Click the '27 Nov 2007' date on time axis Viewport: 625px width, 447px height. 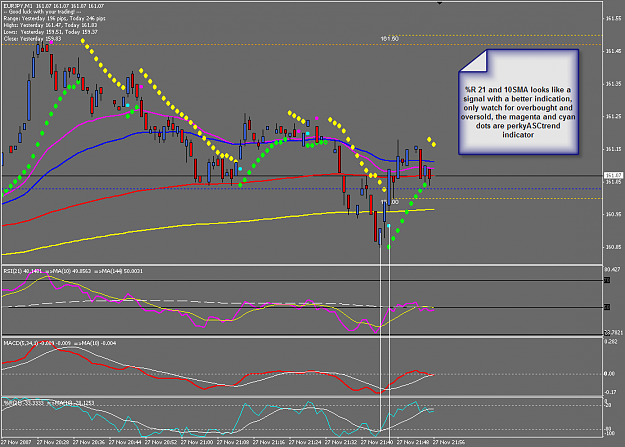[x=16, y=442]
